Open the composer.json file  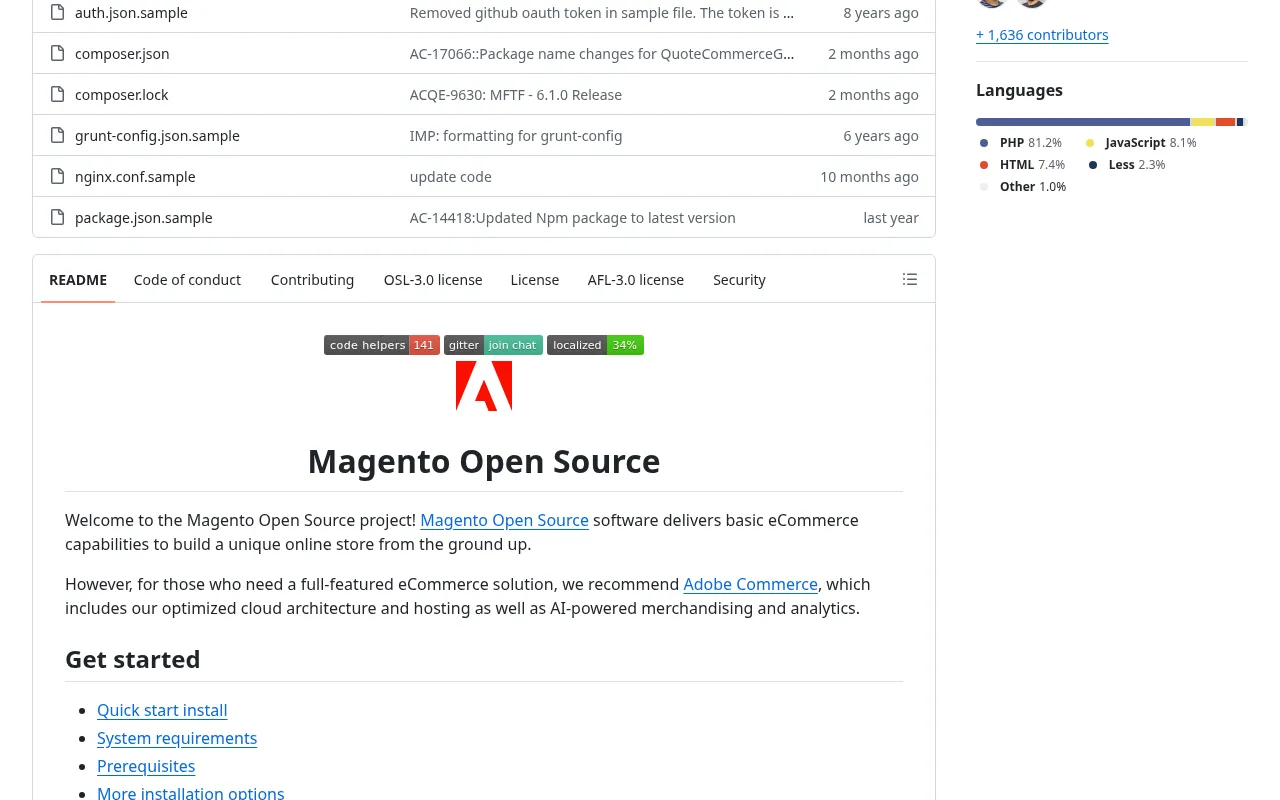(122, 54)
